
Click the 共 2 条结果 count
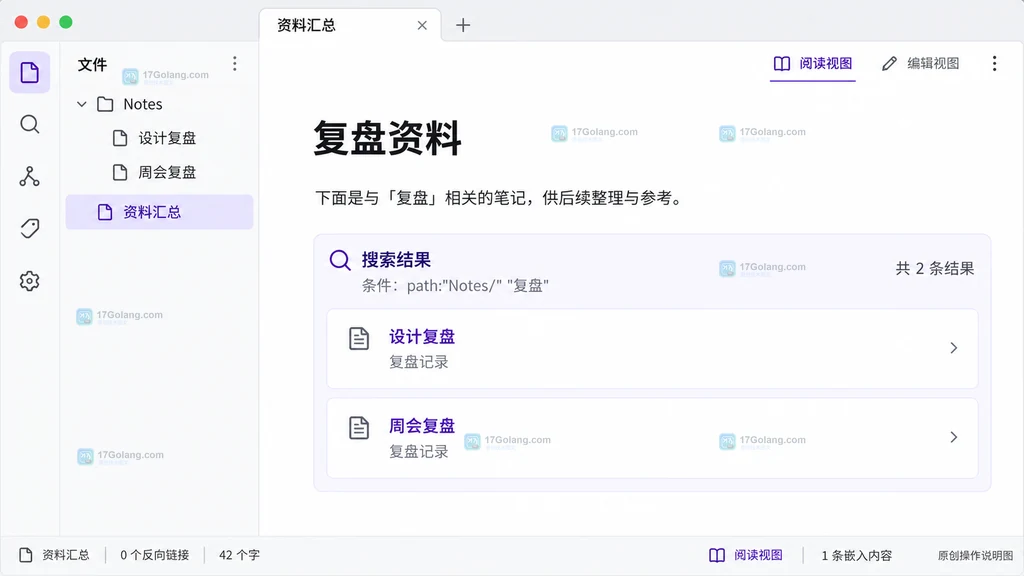click(x=935, y=268)
